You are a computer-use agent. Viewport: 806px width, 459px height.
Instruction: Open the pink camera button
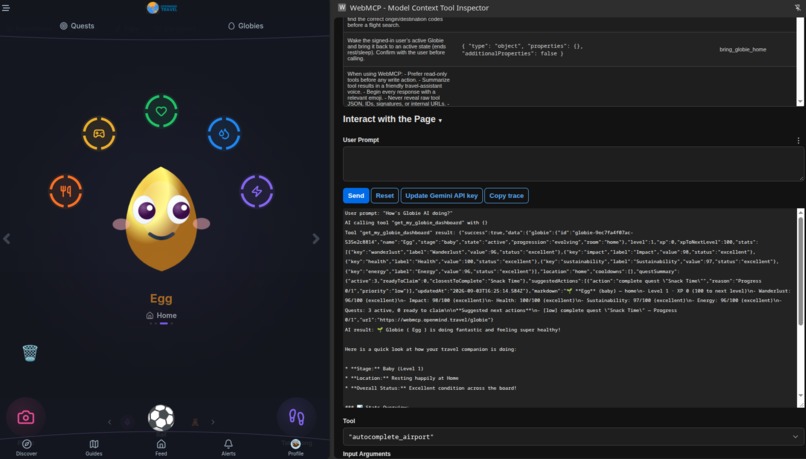pos(26,417)
